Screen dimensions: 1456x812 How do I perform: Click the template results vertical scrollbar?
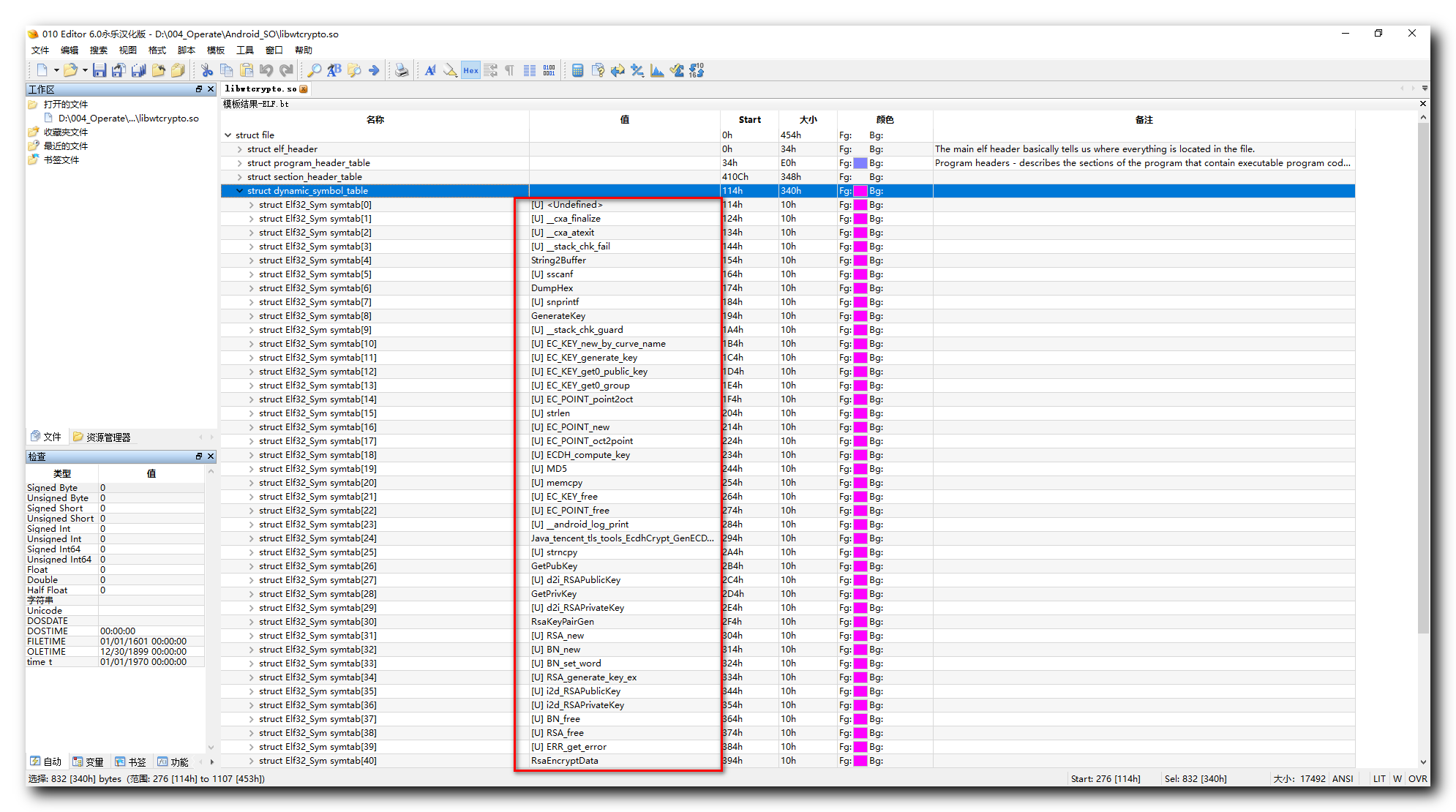1423,366
